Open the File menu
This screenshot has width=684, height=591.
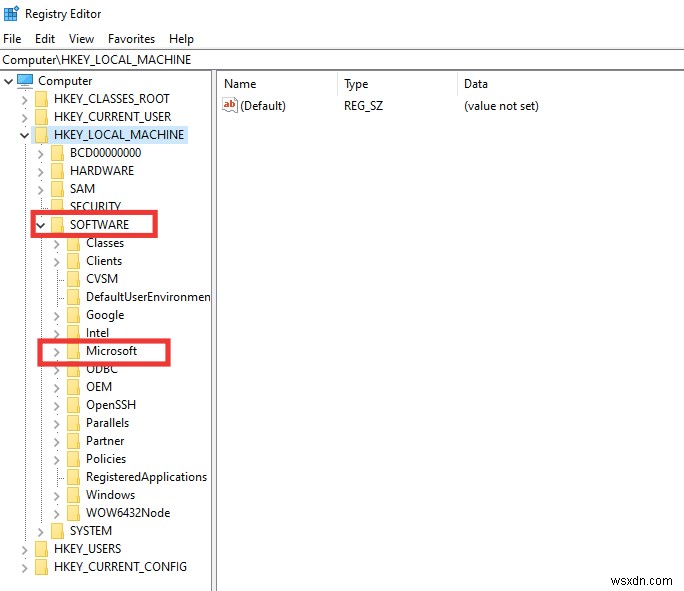12,39
